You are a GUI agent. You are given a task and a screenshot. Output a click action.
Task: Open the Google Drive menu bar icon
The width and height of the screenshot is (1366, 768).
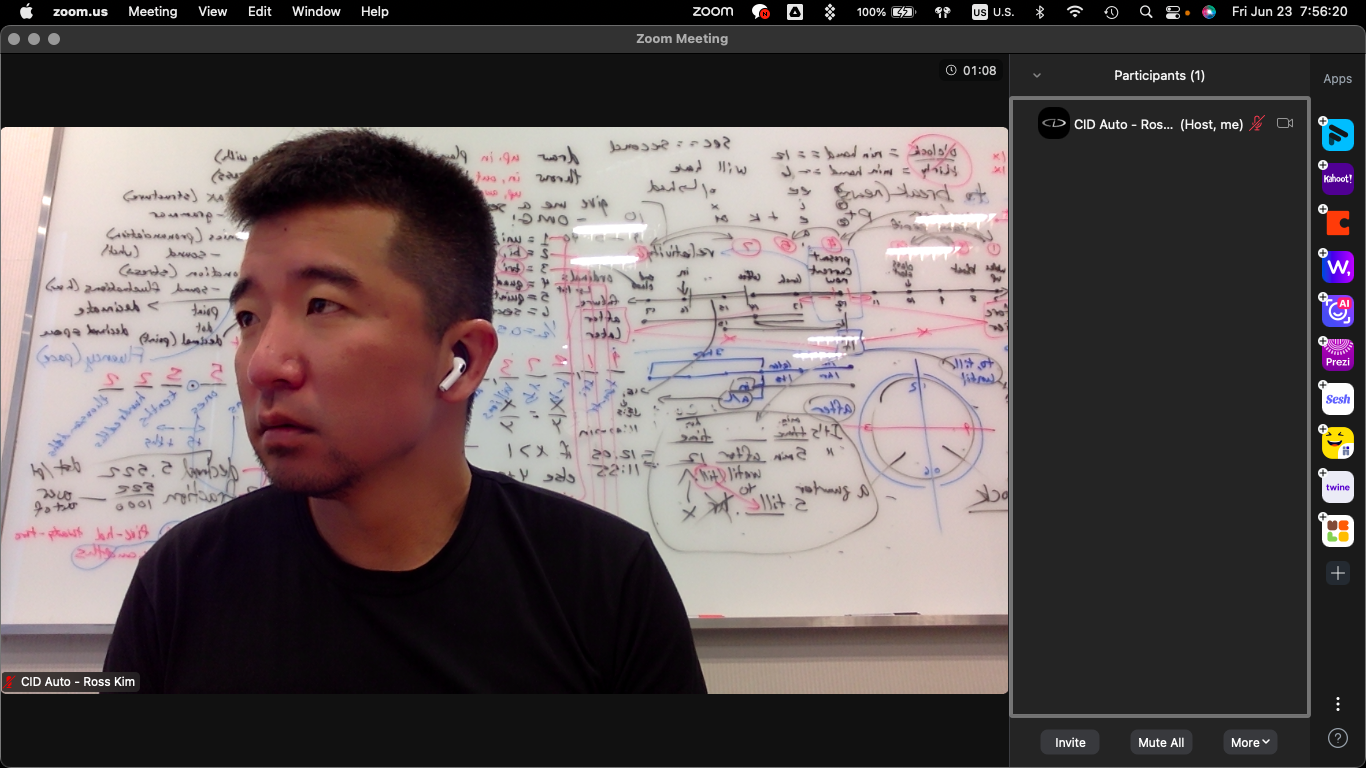click(794, 12)
